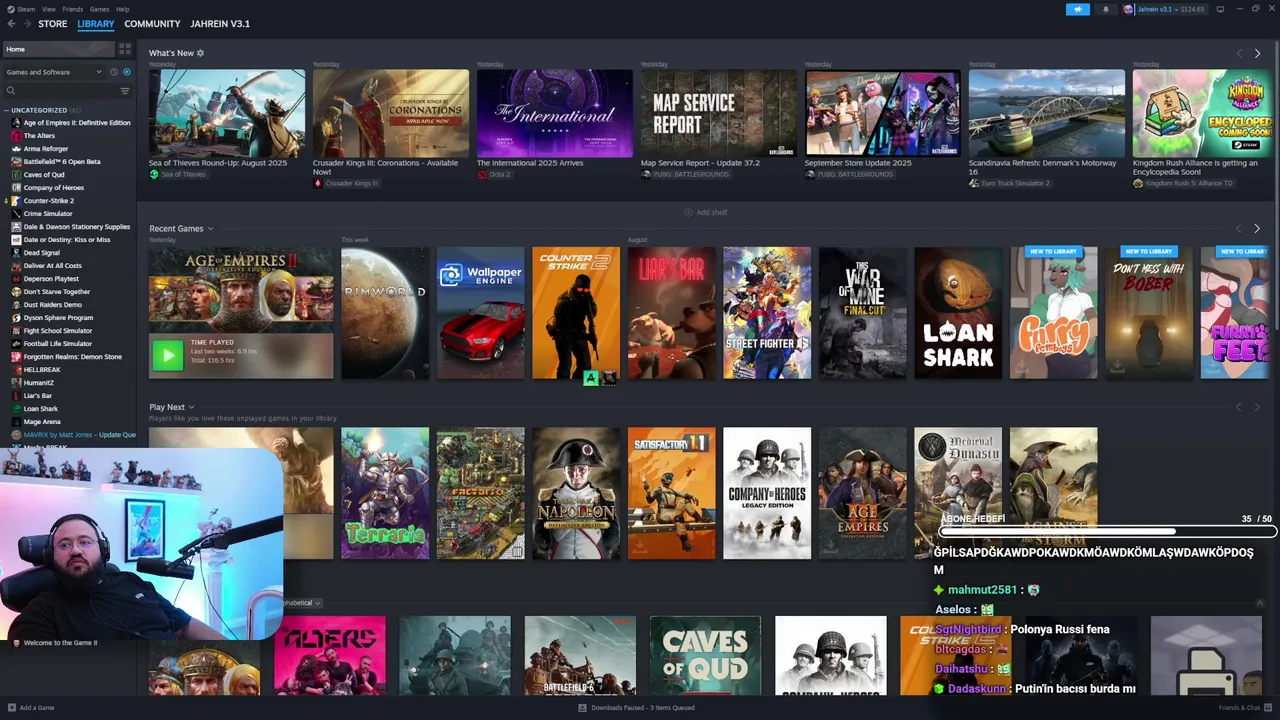
Task: Click Add a Game
Action: tap(31, 708)
